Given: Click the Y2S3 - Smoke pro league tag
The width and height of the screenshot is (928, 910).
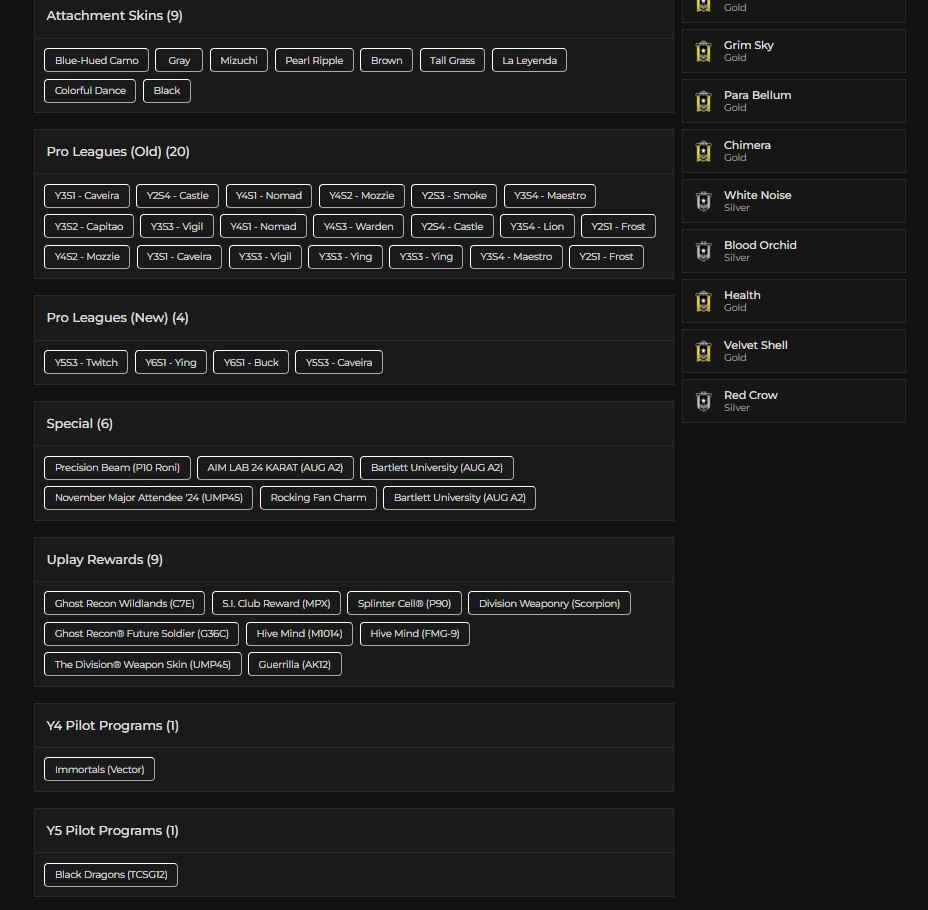Looking at the screenshot, I should tap(454, 196).
